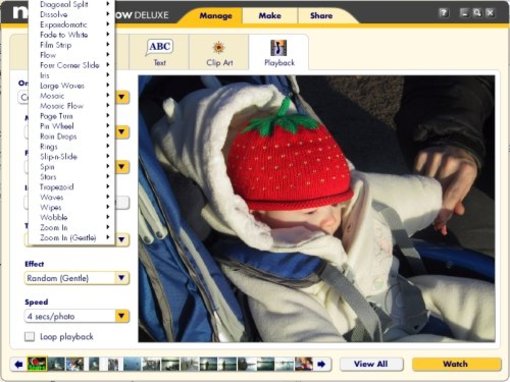The height and width of the screenshot is (382, 510).
Task: Click the help question mark icon
Action: coord(443,13)
